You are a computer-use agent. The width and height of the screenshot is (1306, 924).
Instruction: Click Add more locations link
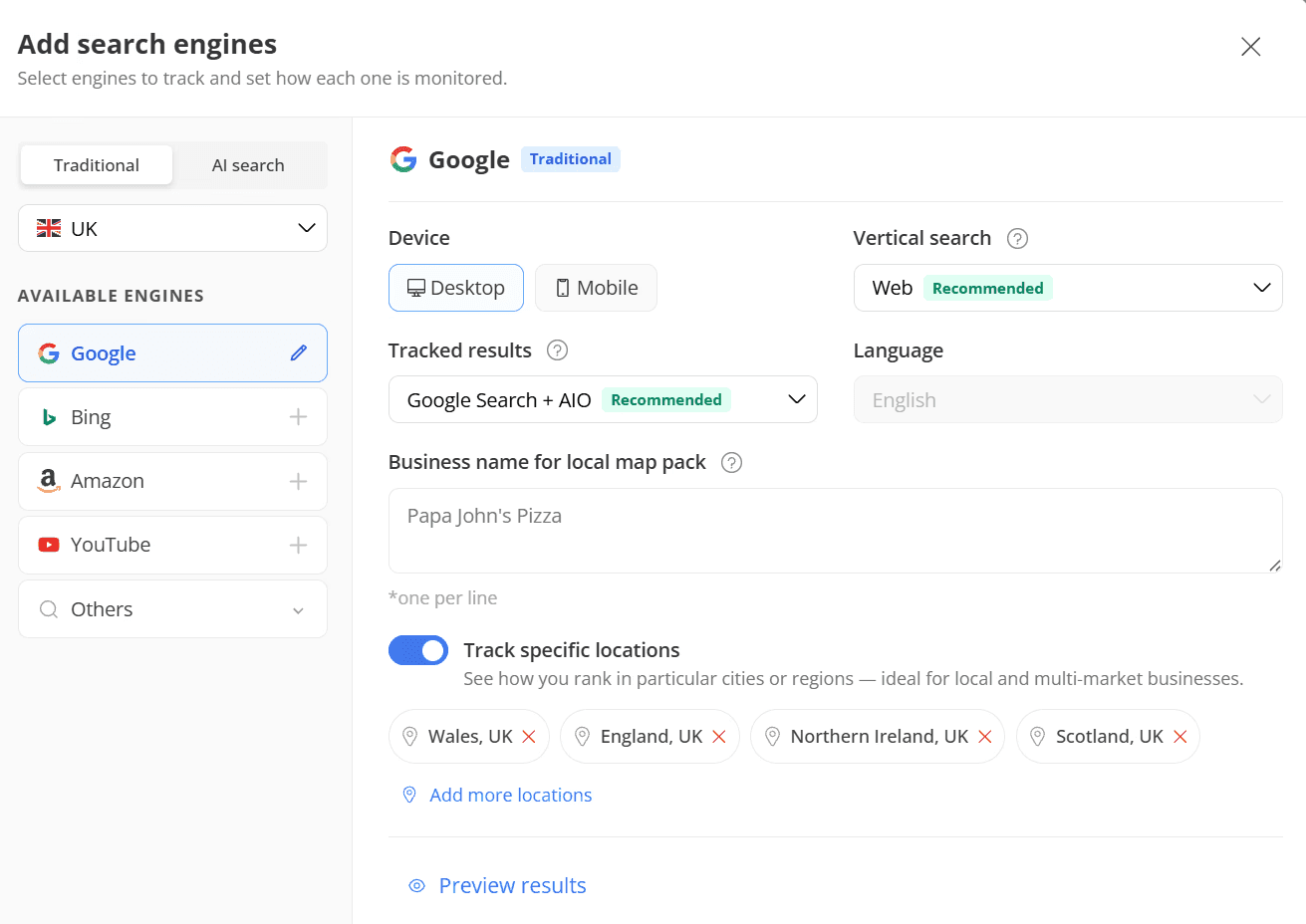pos(511,795)
